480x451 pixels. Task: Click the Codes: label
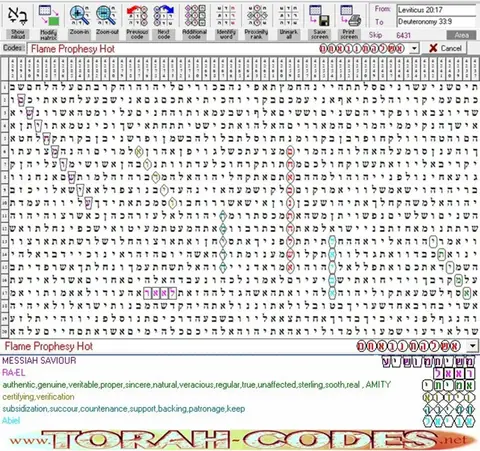click(14, 48)
